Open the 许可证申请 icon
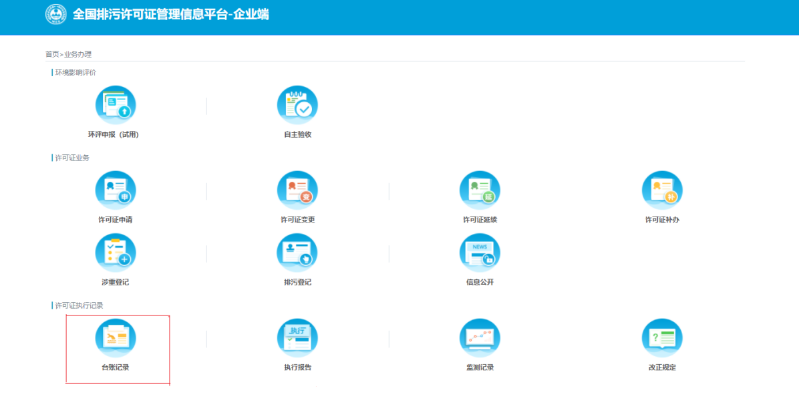Image resolution: width=799 pixels, height=413 pixels. coord(115,190)
